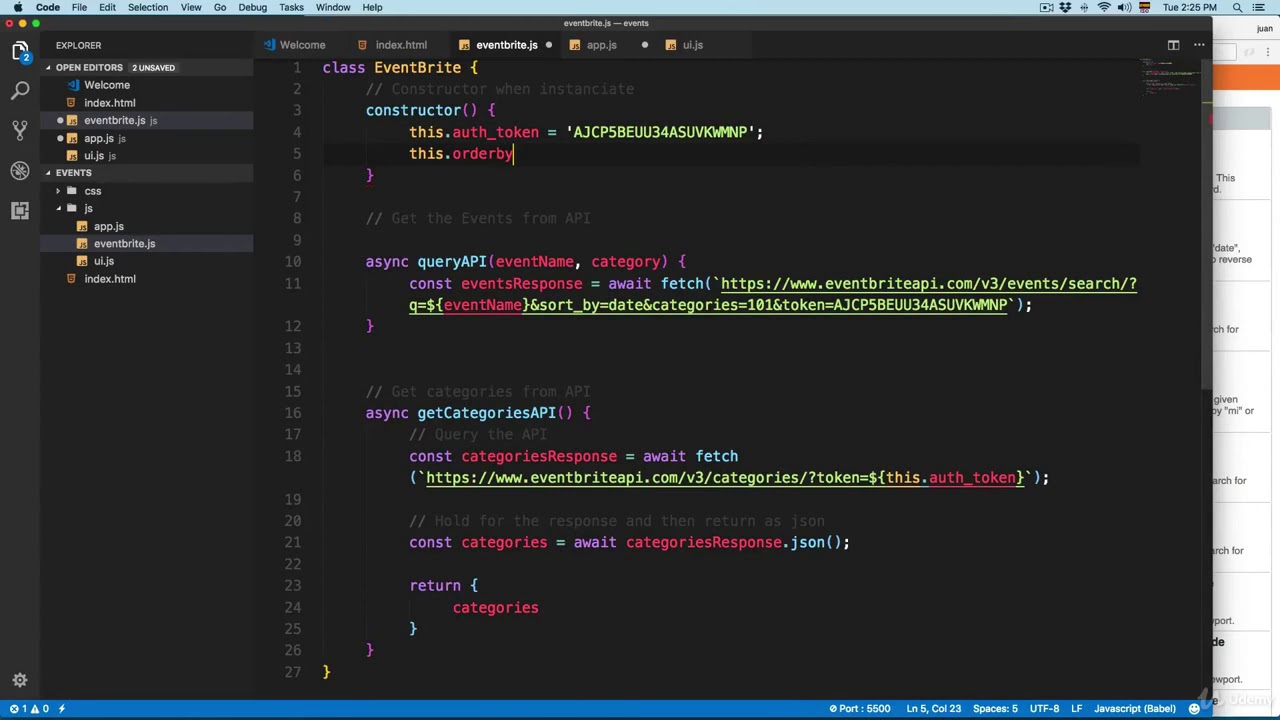Switch to the ui.js editor tab
The width and height of the screenshot is (1280, 720).
(x=693, y=45)
